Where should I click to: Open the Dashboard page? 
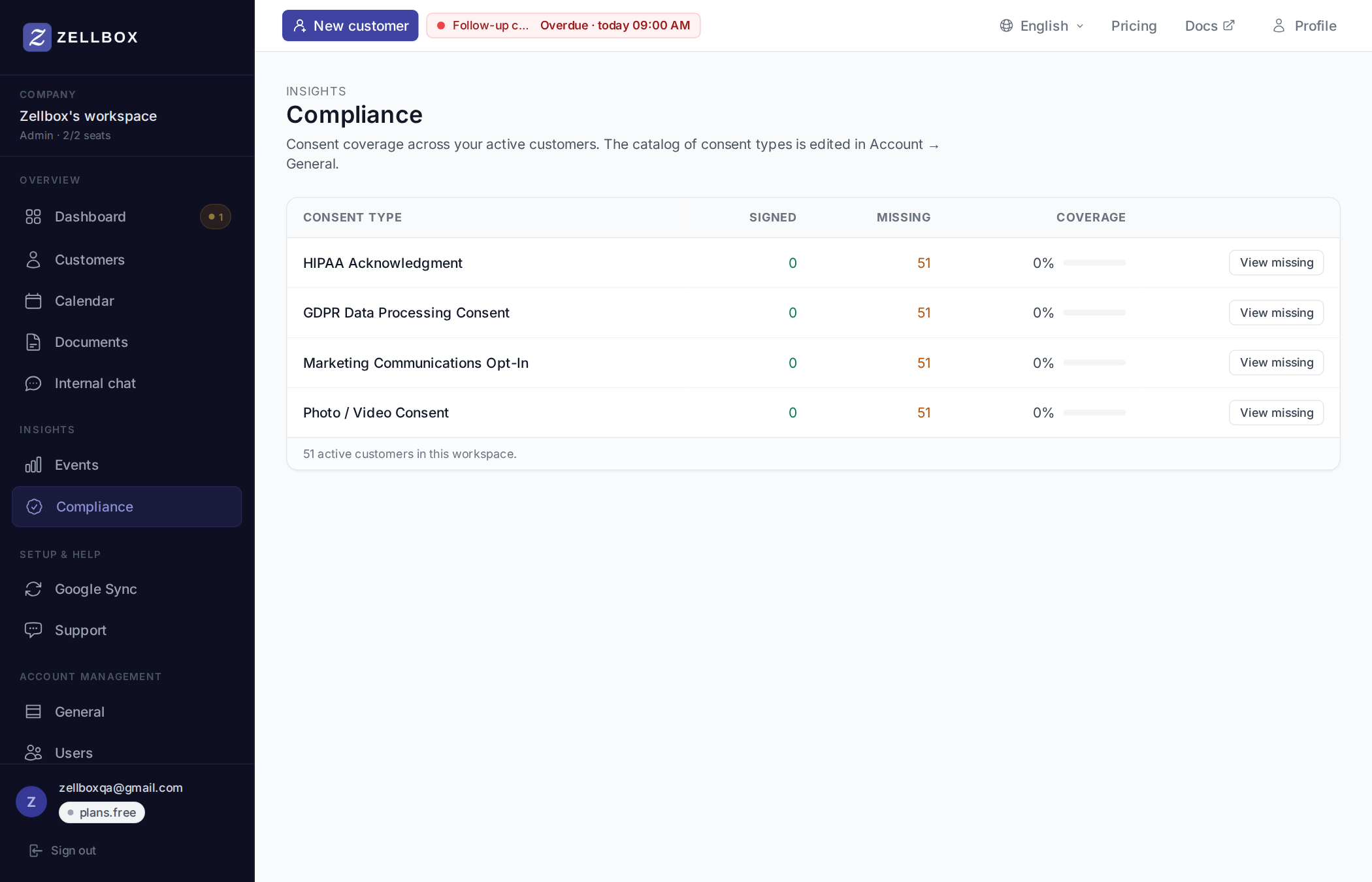[x=127, y=217]
